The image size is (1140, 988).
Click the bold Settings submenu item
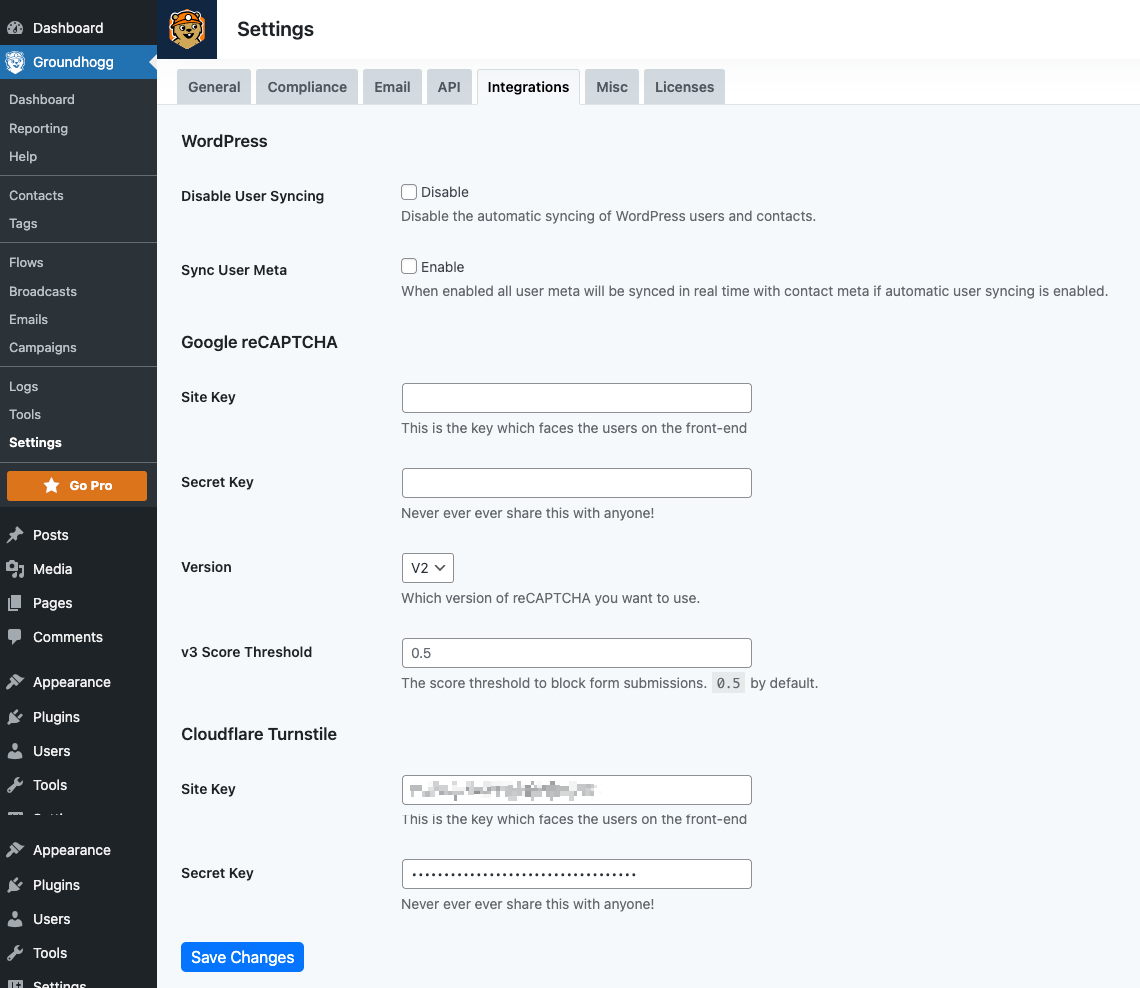(35, 443)
